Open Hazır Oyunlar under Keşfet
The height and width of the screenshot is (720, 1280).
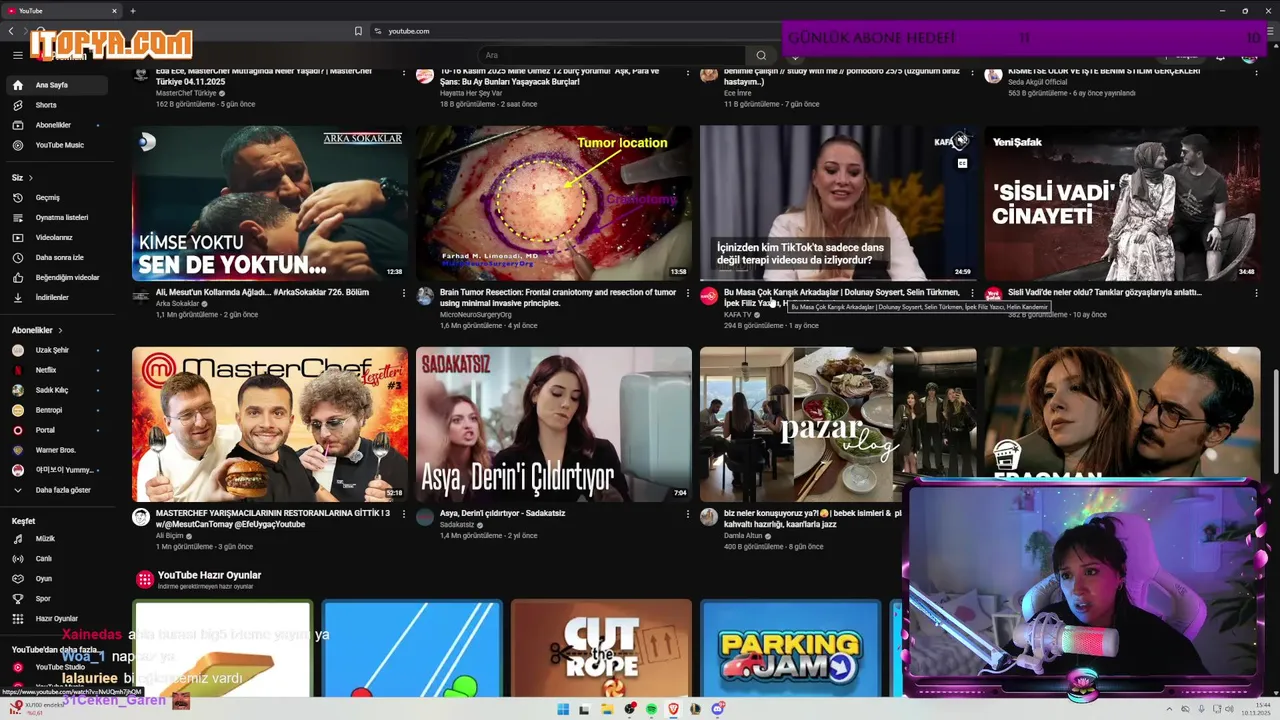pos(56,618)
